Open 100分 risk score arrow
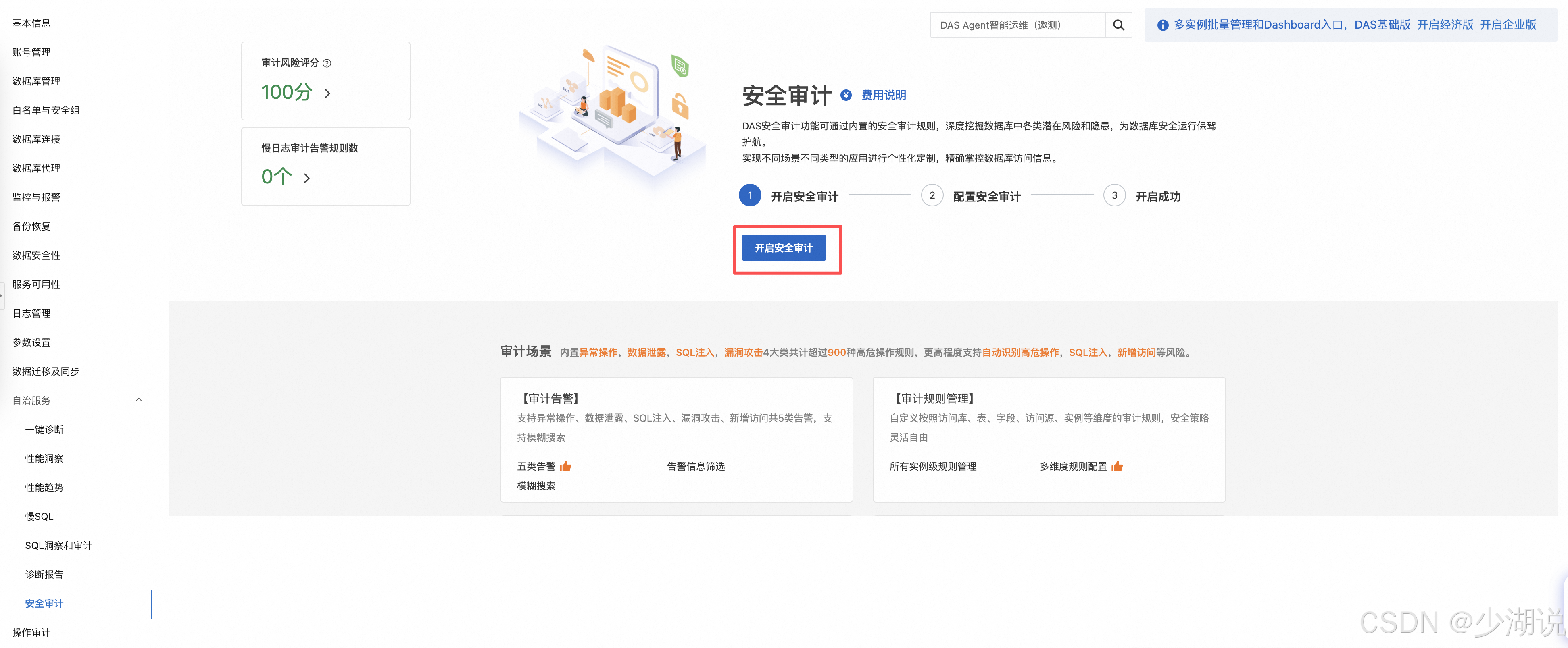 (327, 93)
